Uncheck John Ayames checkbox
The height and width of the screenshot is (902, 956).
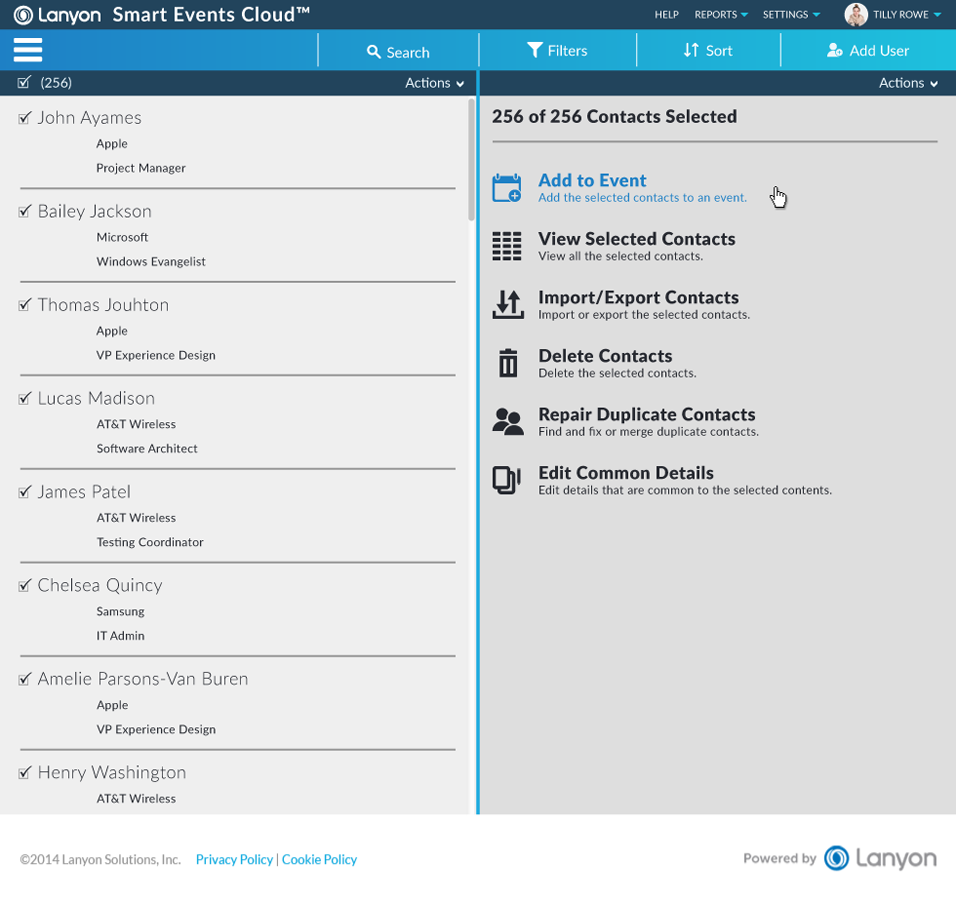(x=24, y=118)
